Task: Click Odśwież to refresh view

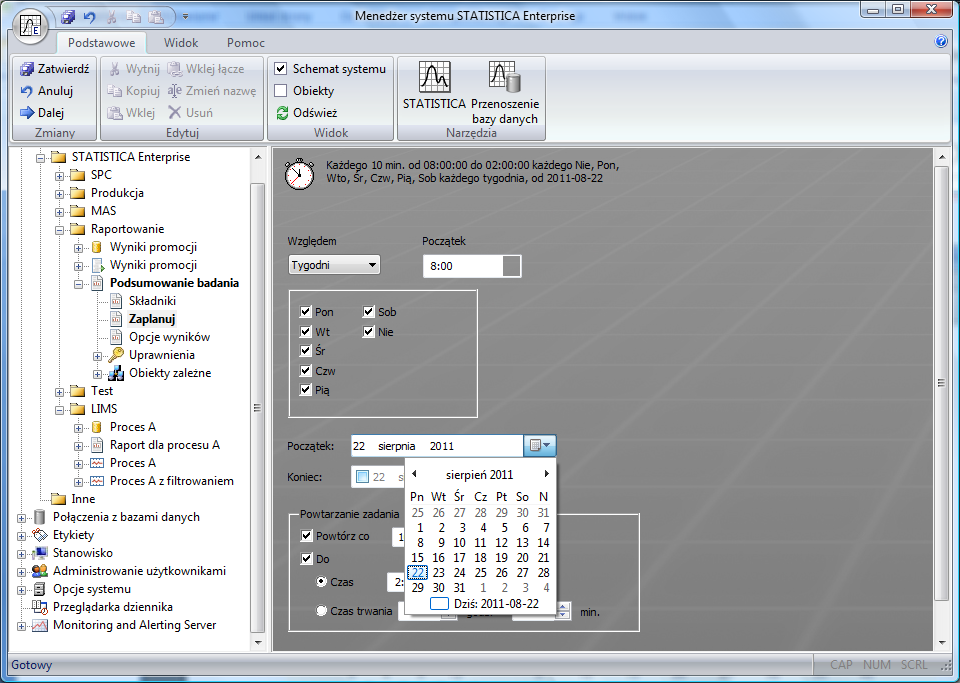Action: (x=306, y=113)
